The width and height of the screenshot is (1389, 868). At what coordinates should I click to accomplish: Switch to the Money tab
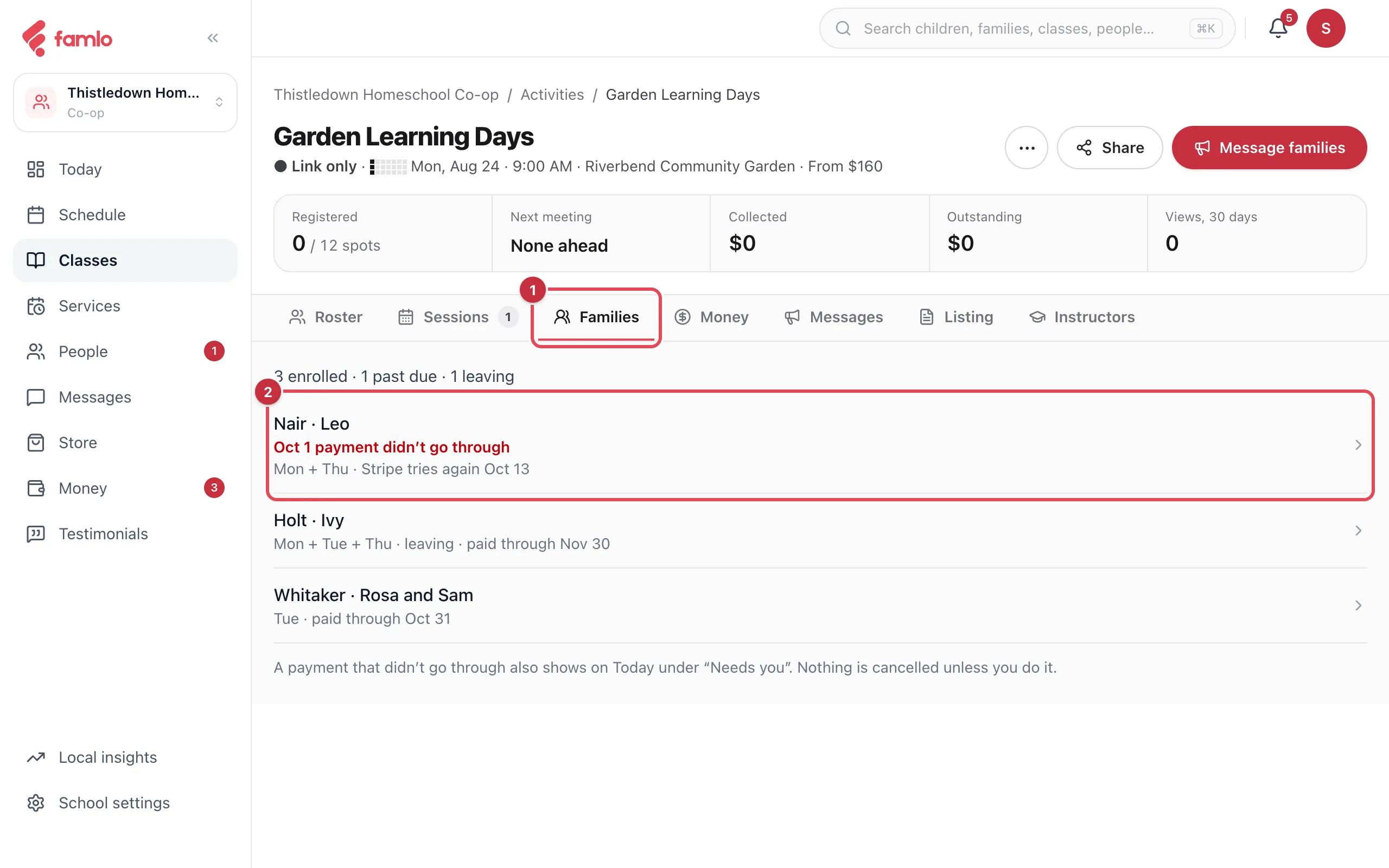click(x=712, y=317)
